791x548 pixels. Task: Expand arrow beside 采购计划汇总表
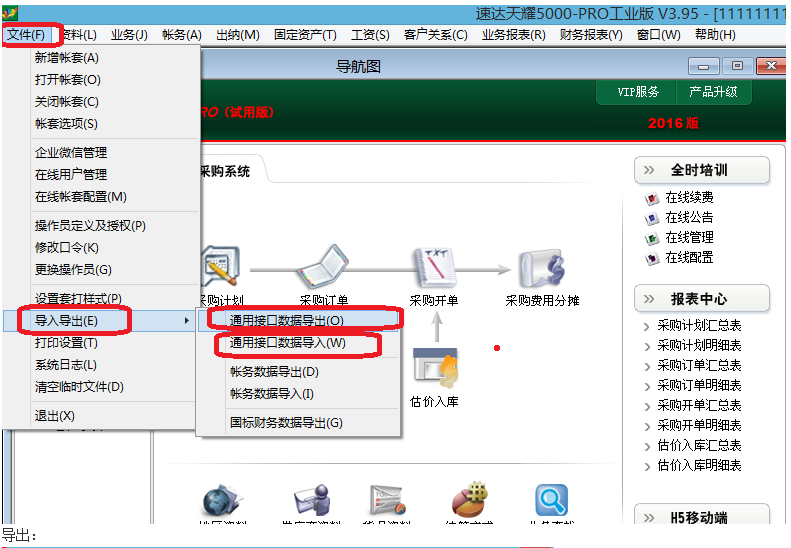[647, 326]
